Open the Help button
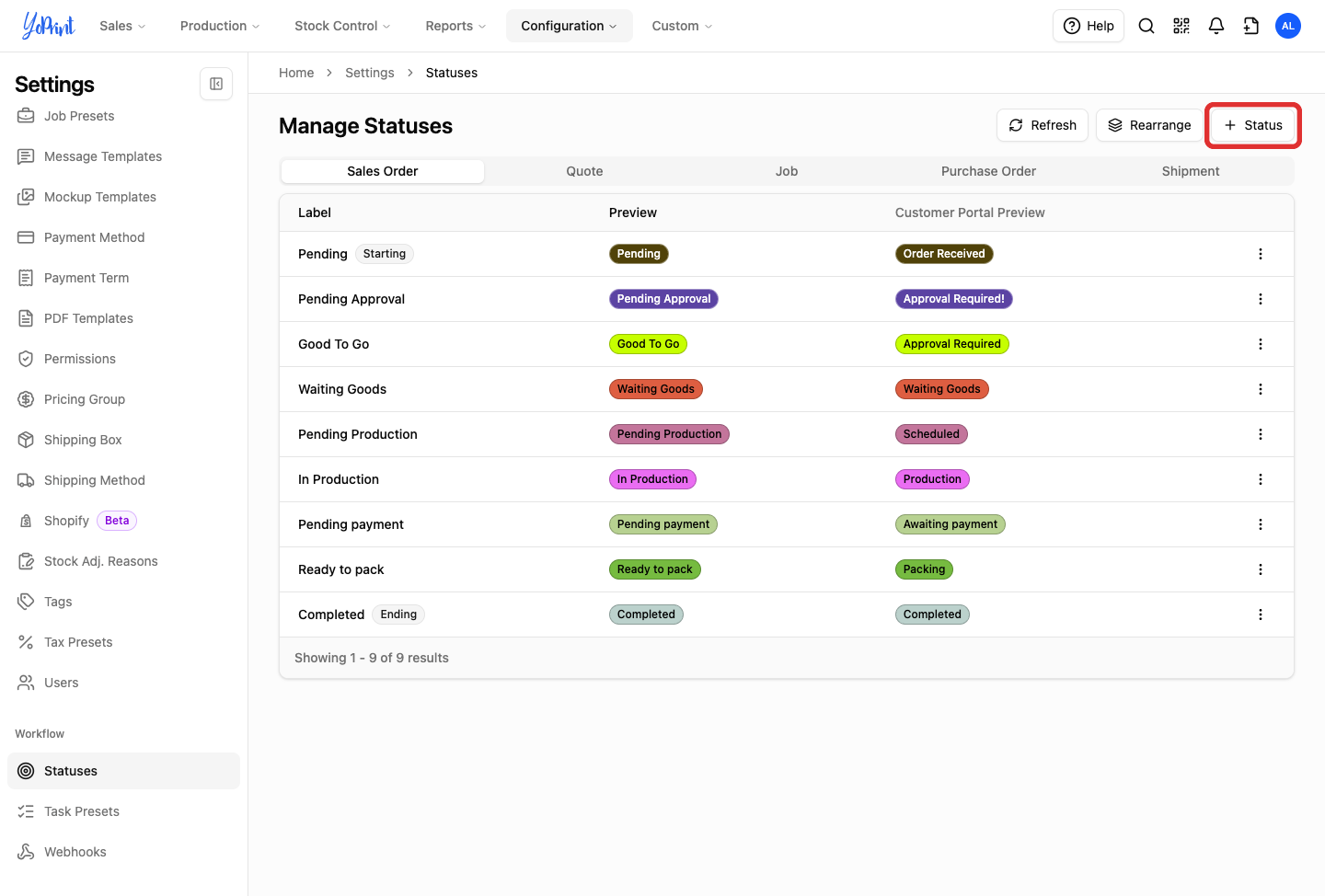Image resolution: width=1325 pixels, height=896 pixels. tap(1089, 26)
